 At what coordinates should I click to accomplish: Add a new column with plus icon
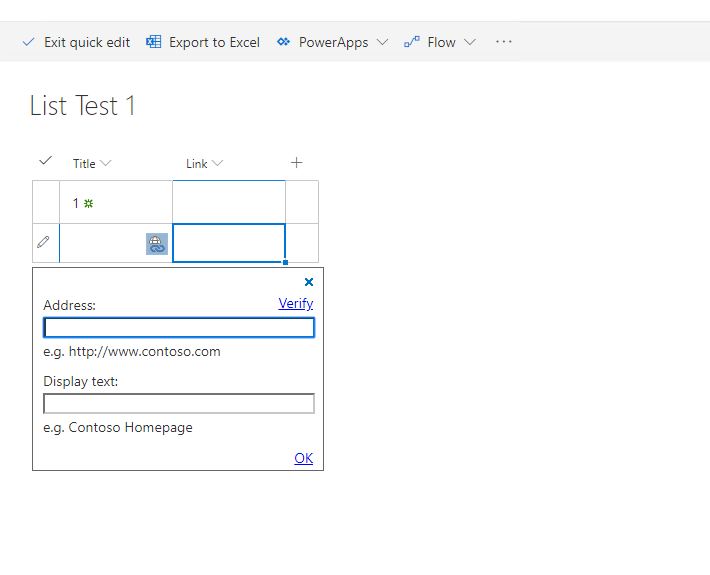click(x=297, y=163)
